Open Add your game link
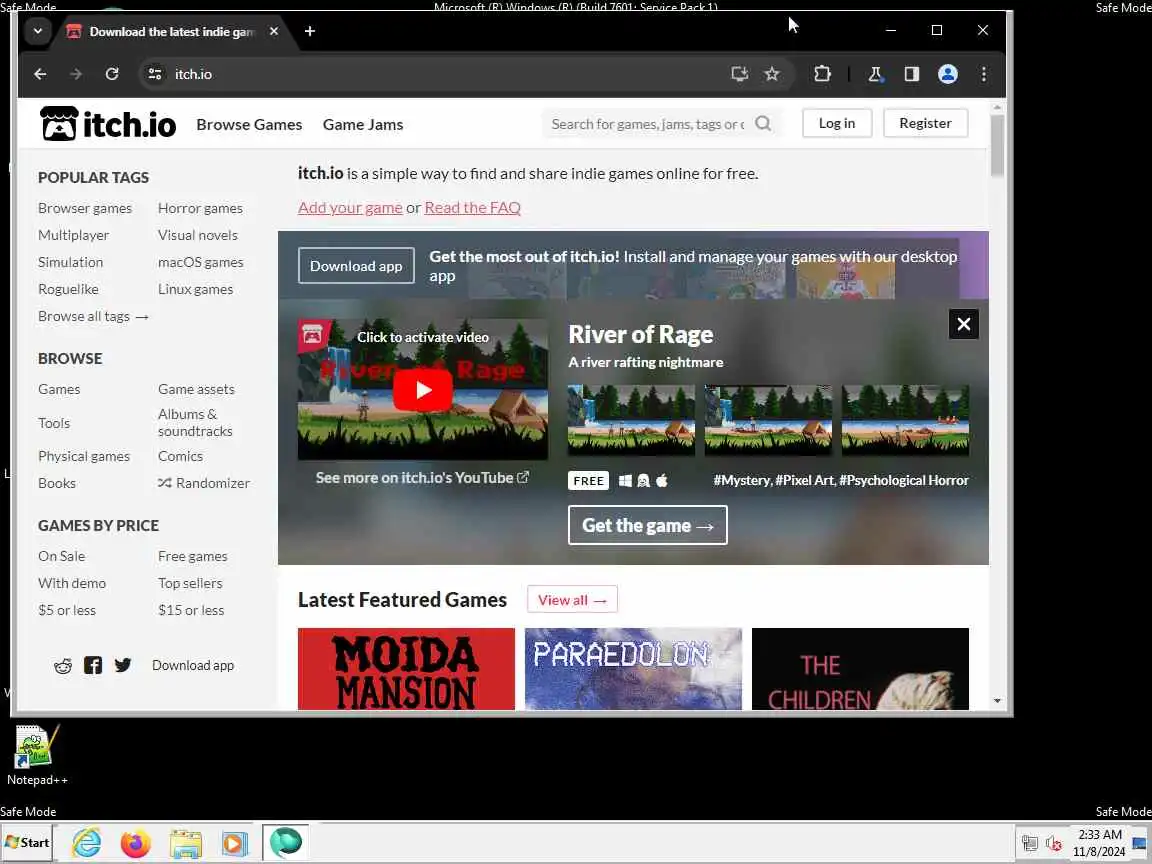Viewport: 1152px width, 864px height. coord(350,207)
